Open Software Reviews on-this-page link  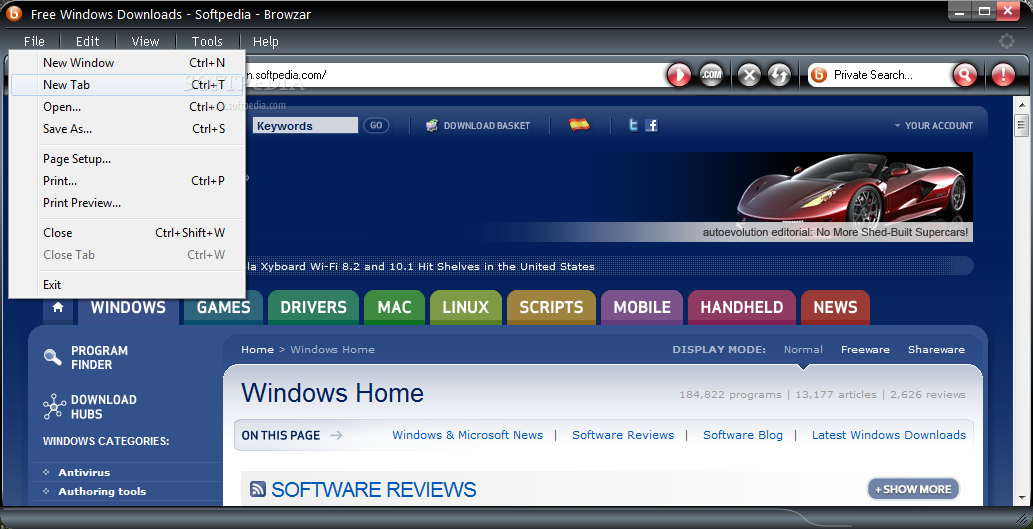pyautogui.click(x=623, y=435)
